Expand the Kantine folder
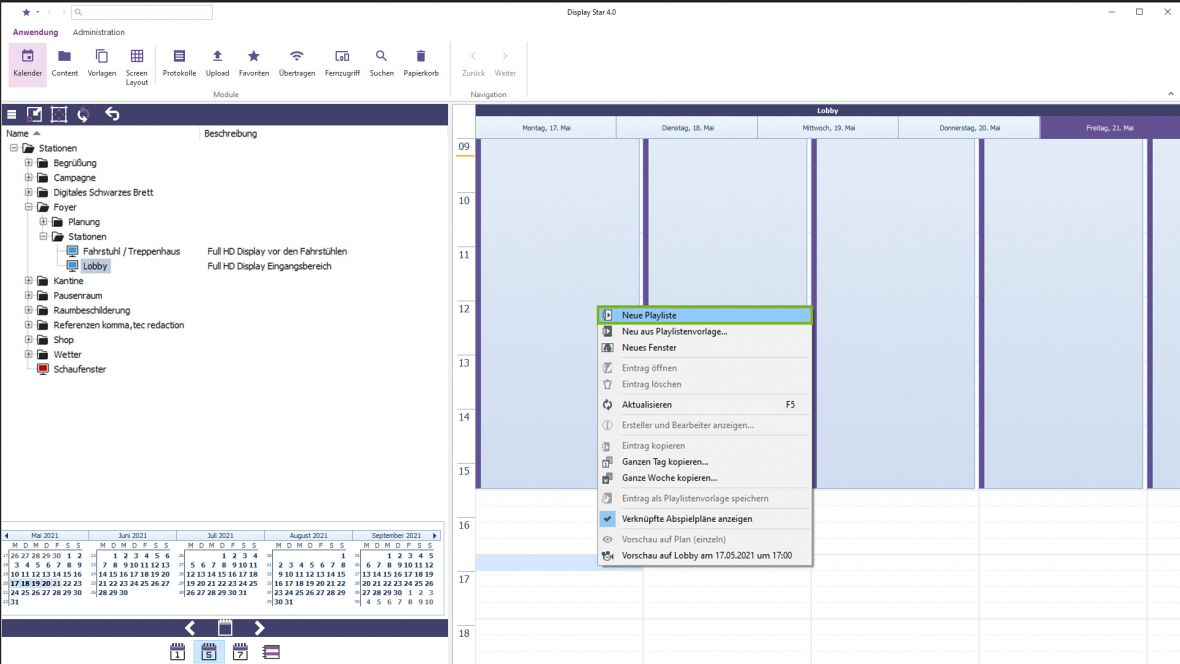1180x664 pixels. [x=29, y=281]
